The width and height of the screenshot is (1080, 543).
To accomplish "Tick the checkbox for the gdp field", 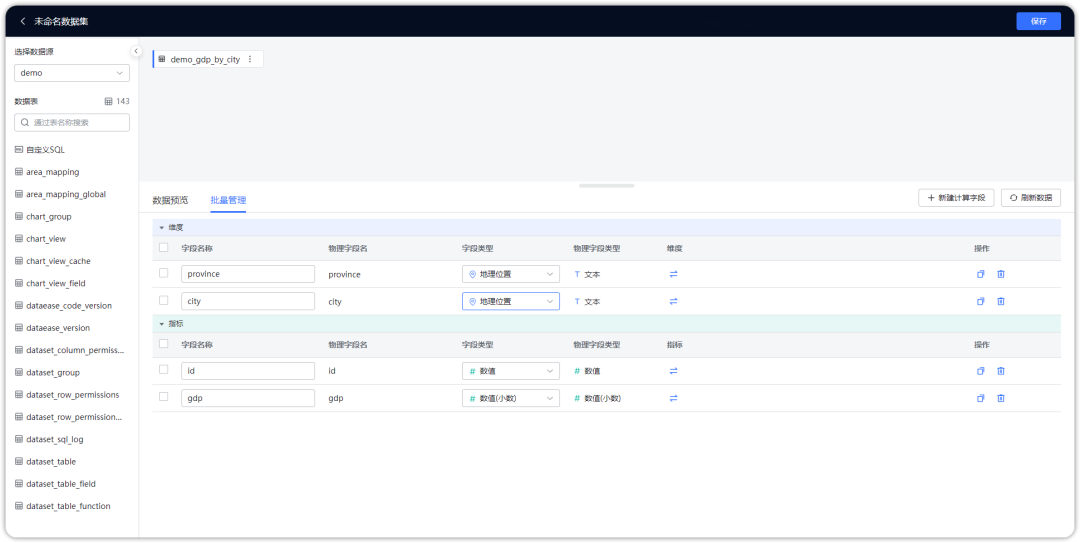I will point(163,397).
